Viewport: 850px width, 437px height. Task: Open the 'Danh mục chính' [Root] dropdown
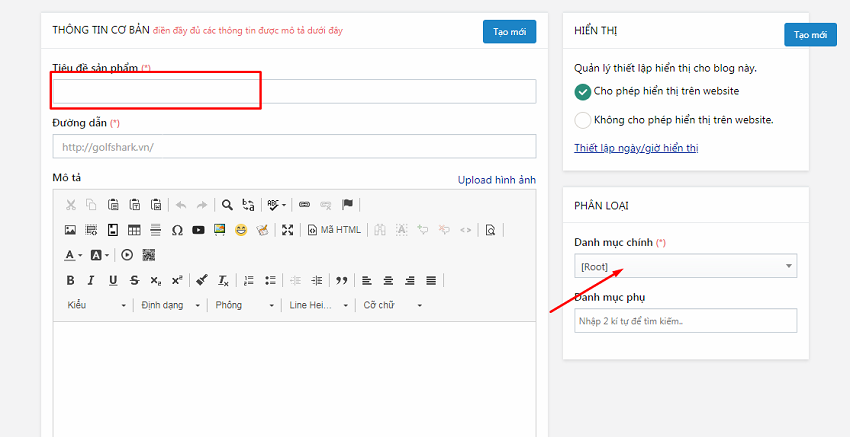point(685,266)
